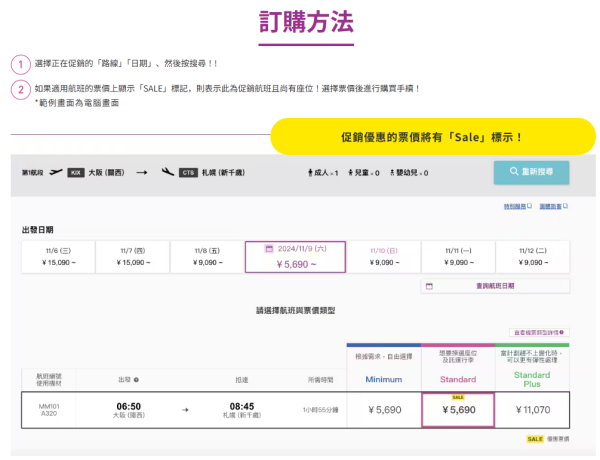Select the 11/11 (一) ¥9,090 date
600x460 pixels.
click(458, 257)
